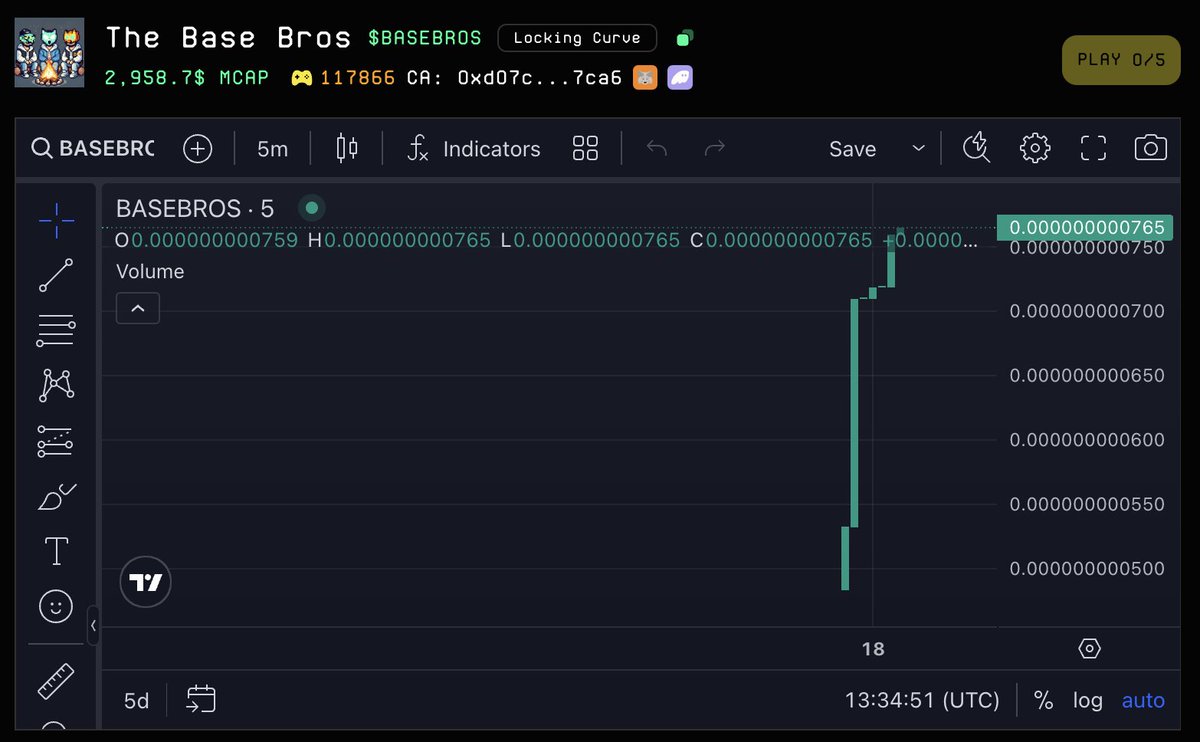1200x742 pixels.
Task: Open the 5m timeframe selector
Action: coord(272,149)
